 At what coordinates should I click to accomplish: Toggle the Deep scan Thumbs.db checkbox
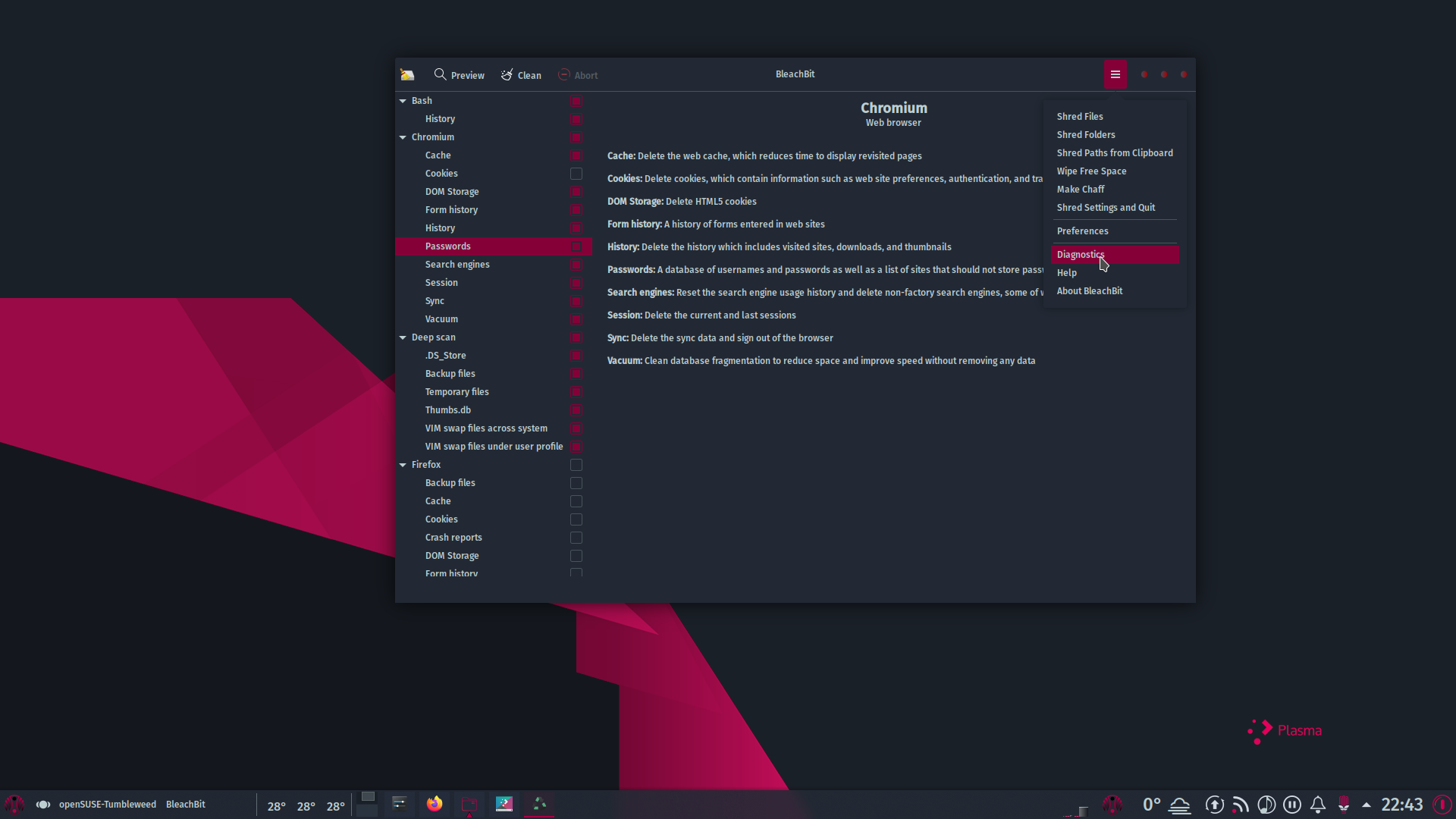point(576,410)
